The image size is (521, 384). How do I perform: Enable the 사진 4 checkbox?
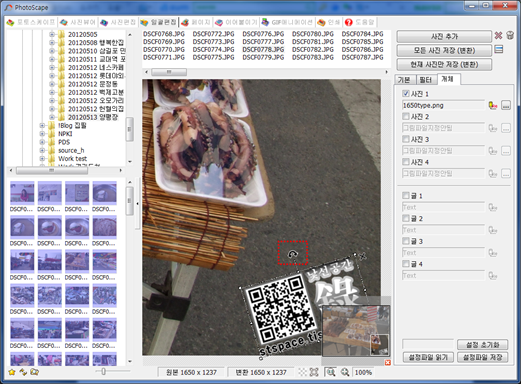[406, 162]
